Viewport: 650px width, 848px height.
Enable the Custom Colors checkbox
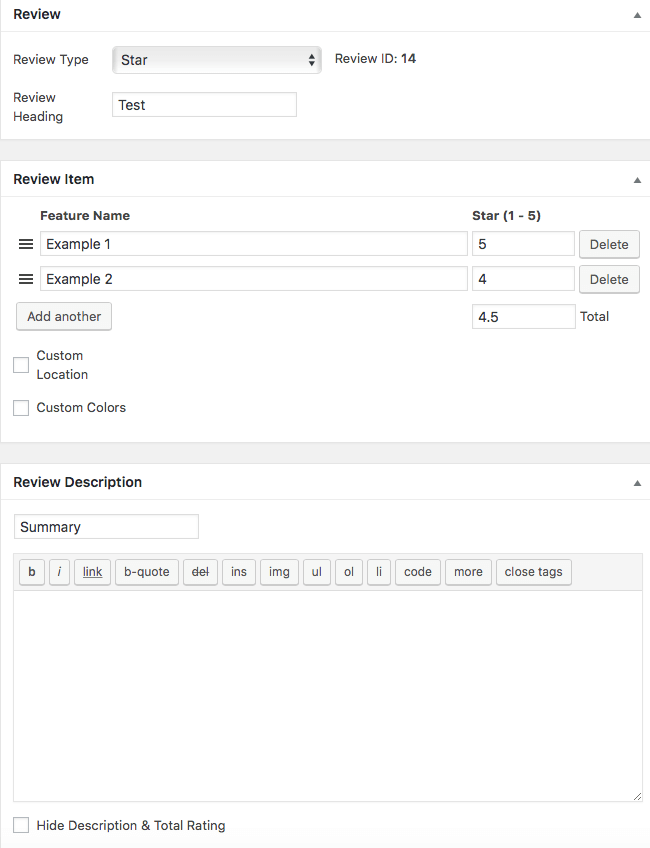coord(21,408)
